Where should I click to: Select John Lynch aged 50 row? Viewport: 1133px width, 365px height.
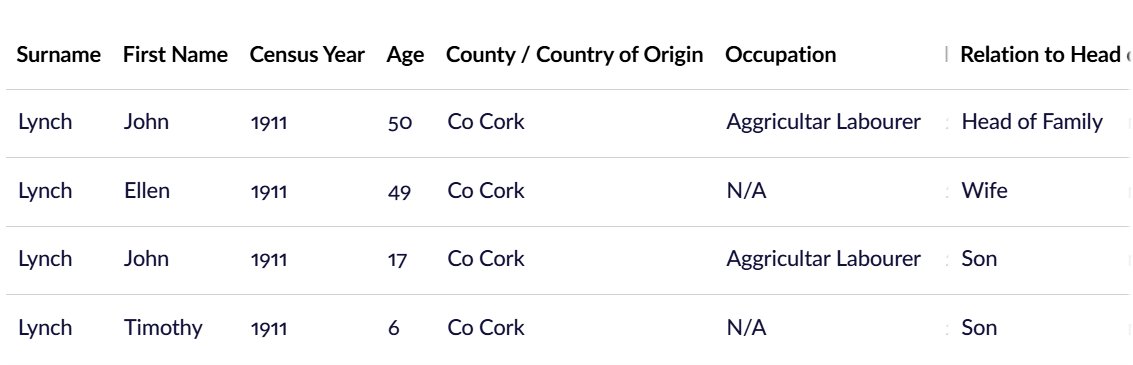coord(566,122)
